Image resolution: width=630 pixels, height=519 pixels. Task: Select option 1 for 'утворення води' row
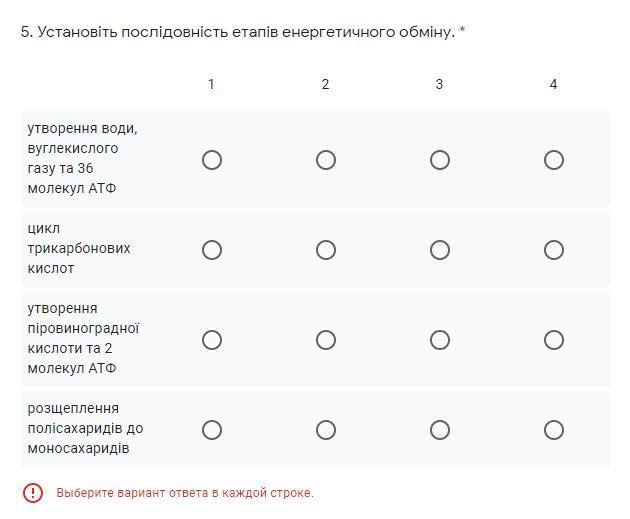212,160
